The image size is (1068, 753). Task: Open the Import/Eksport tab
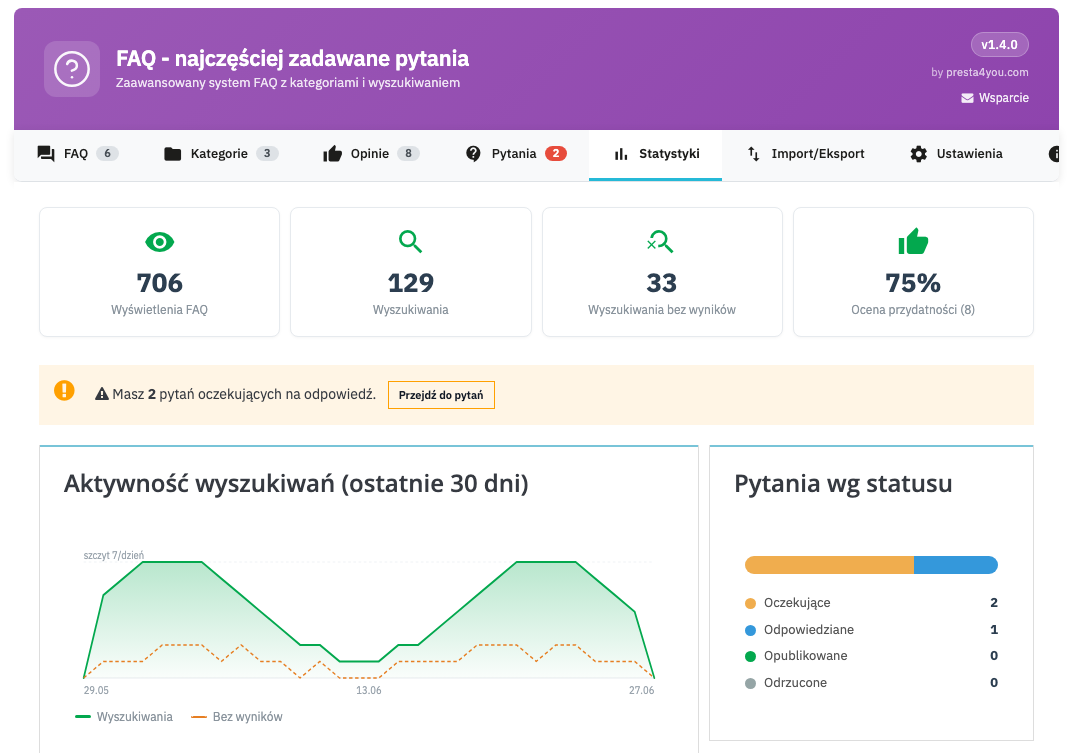pyautogui.click(x=806, y=154)
